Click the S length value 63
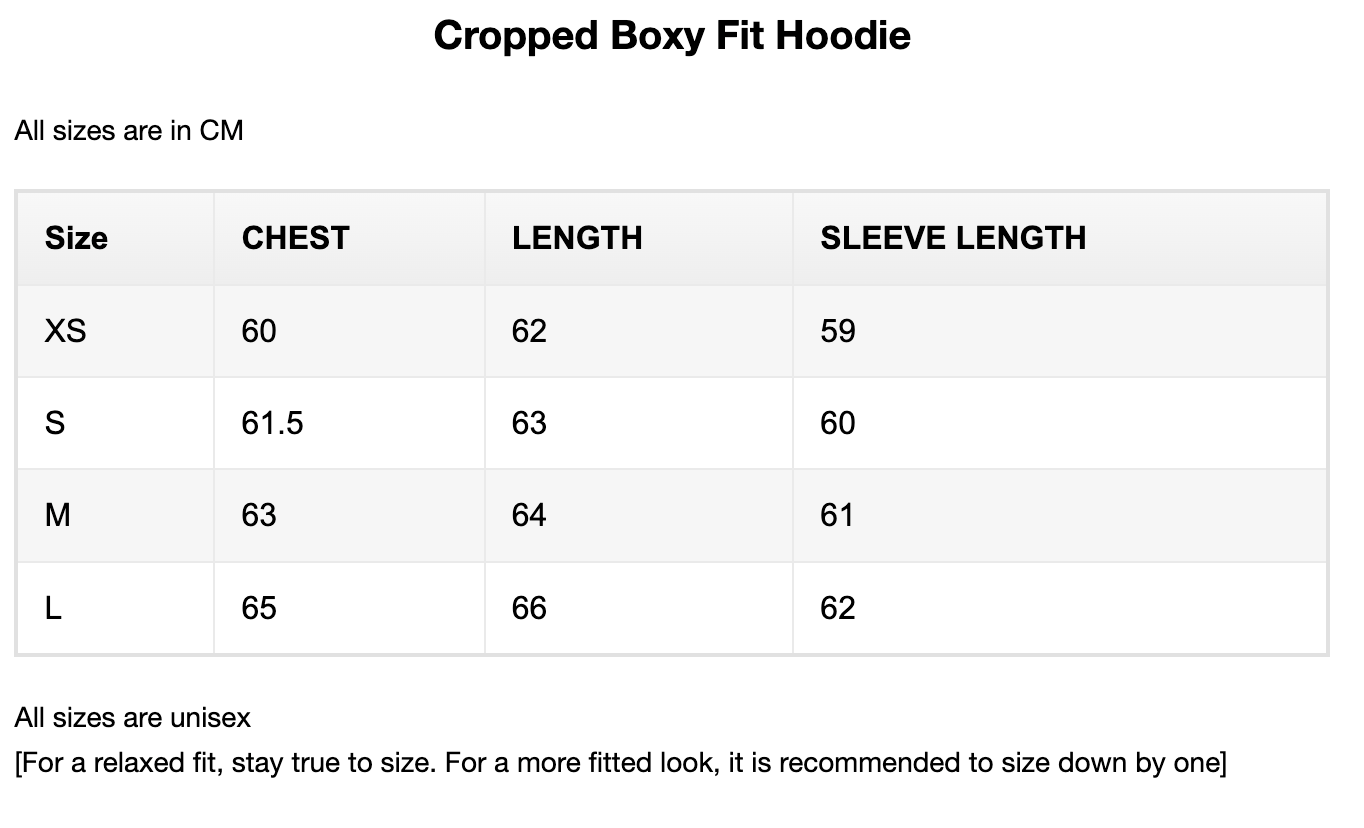This screenshot has height=828, width=1364. coord(529,423)
